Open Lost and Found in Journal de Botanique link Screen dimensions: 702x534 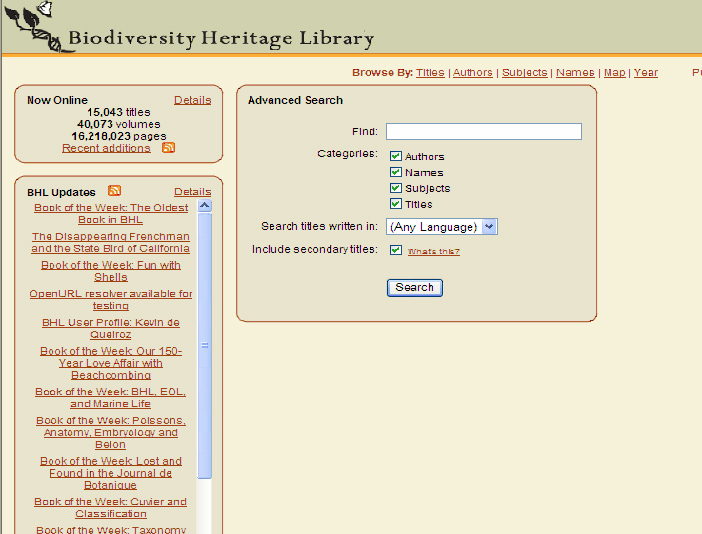(111, 473)
